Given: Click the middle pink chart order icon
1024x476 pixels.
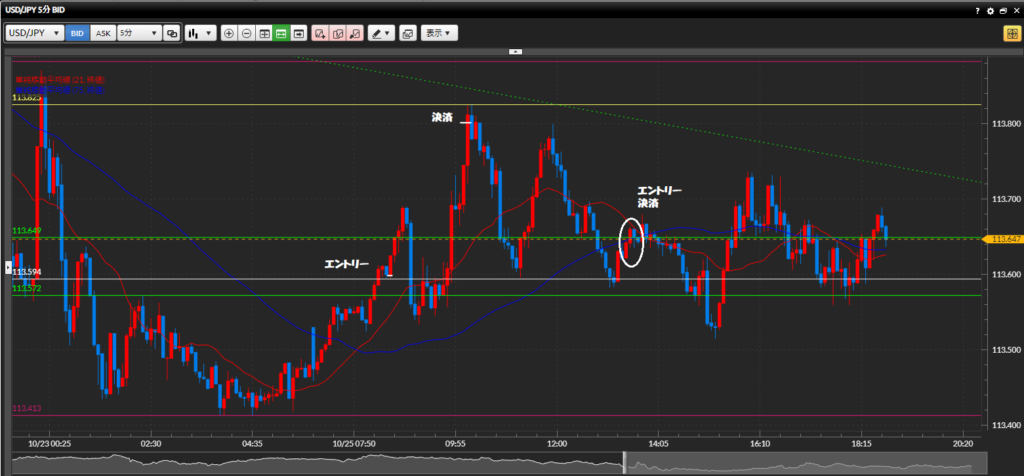Looking at the screenshot, I should (x=338, y=33).
